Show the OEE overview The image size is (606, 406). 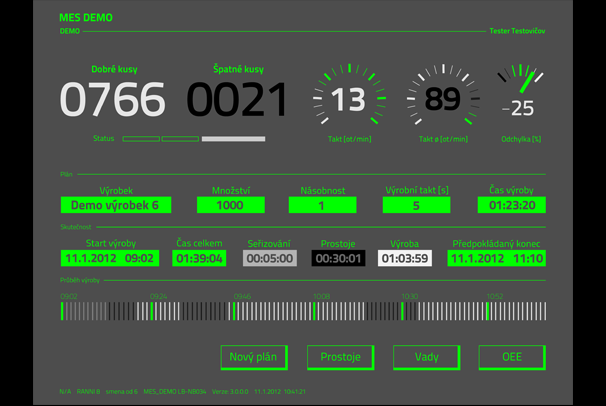click(511, 357)
